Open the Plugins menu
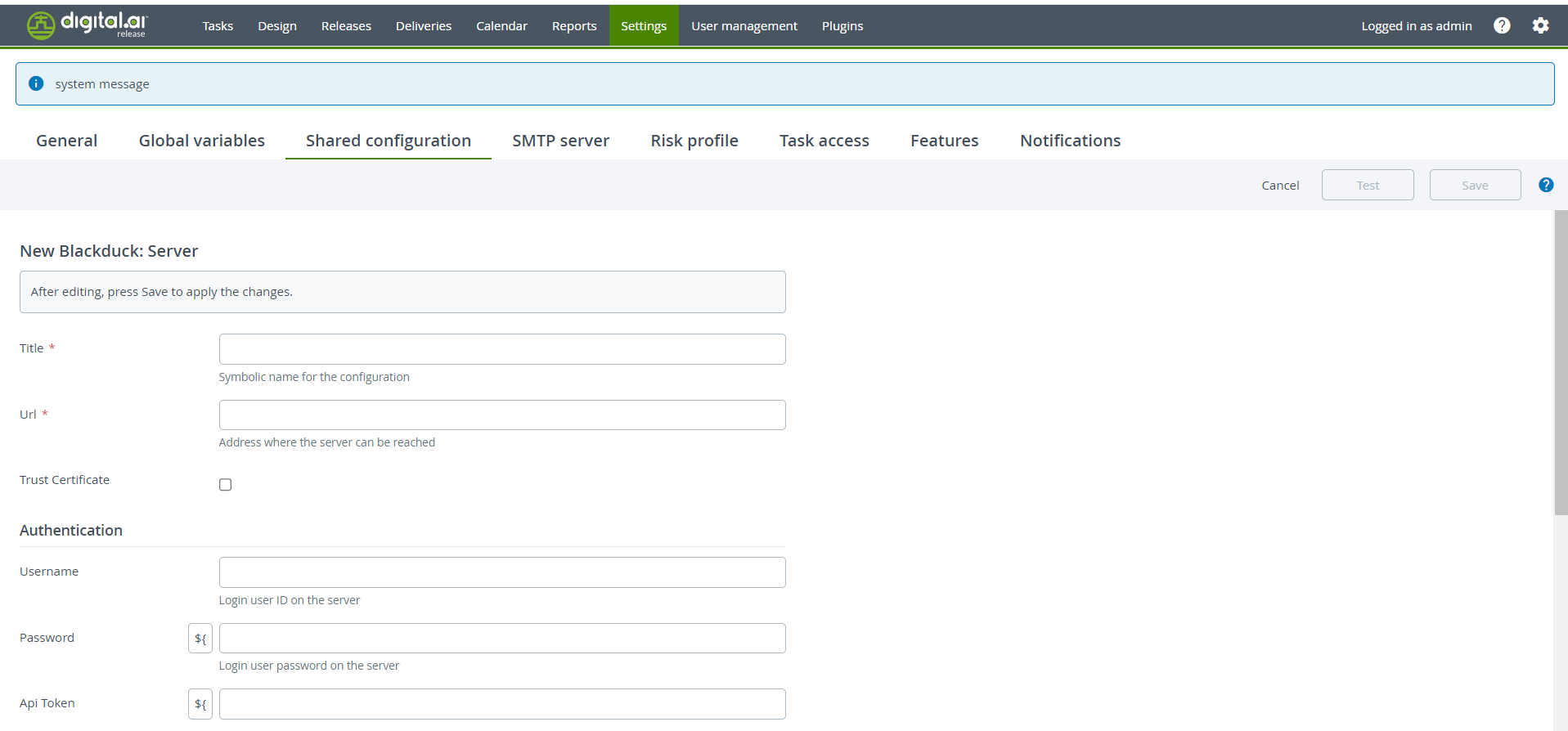This screenshot has height=731, width=1568. [842, 26]
